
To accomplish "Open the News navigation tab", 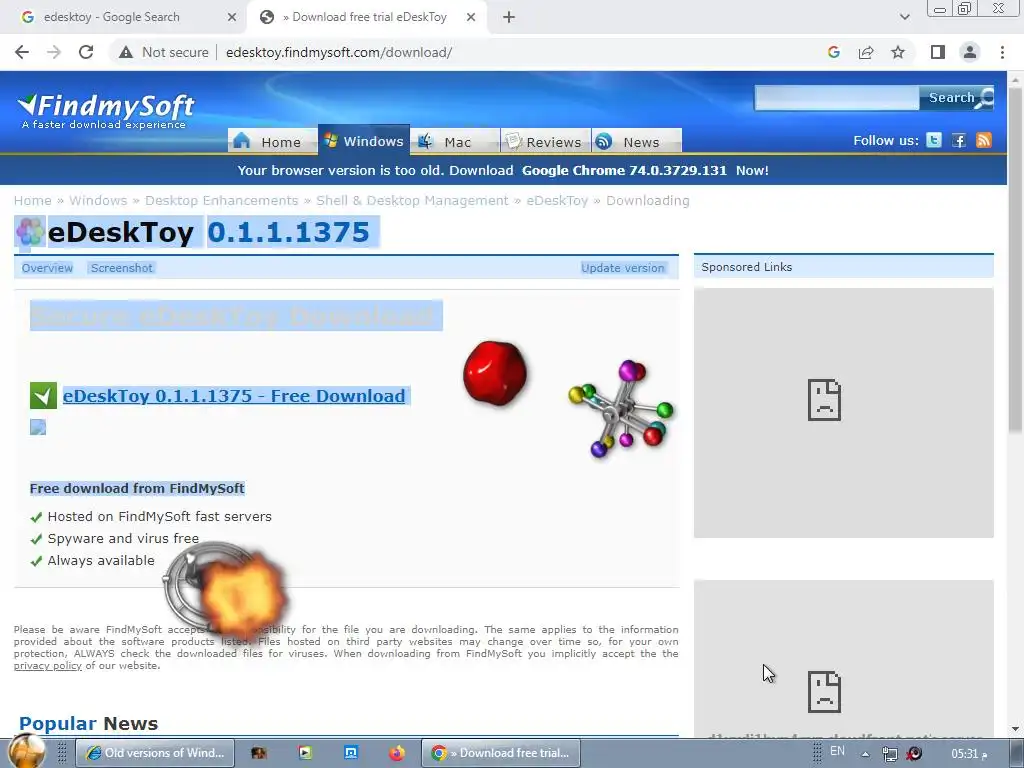I will 637,141.
